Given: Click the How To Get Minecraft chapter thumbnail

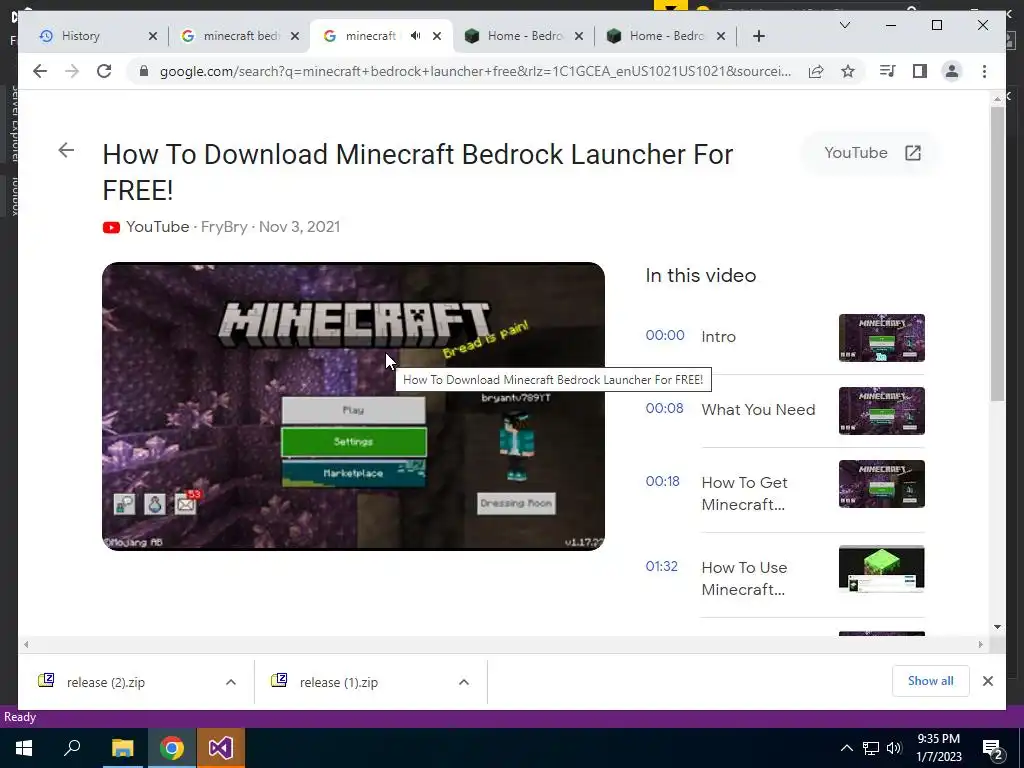Looking at the screenshot, I should [x=882, y=484].
